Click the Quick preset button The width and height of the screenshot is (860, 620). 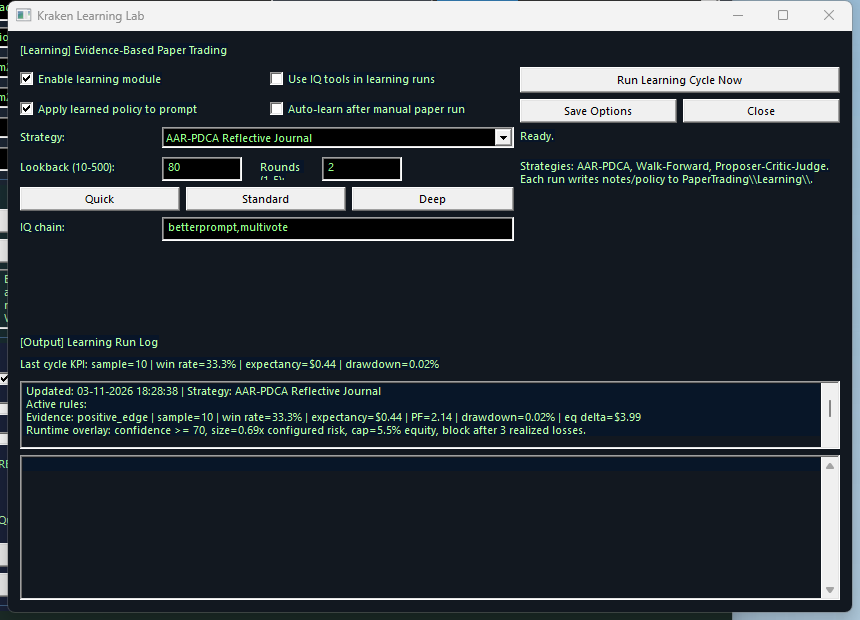point(99,198)
